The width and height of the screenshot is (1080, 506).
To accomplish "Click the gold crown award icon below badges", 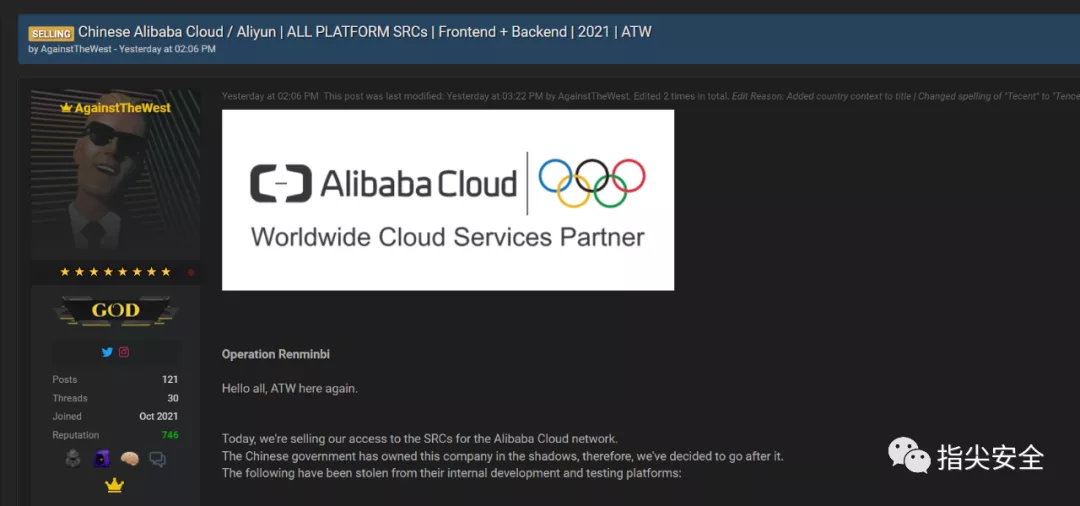I will (x=114, y=485).
